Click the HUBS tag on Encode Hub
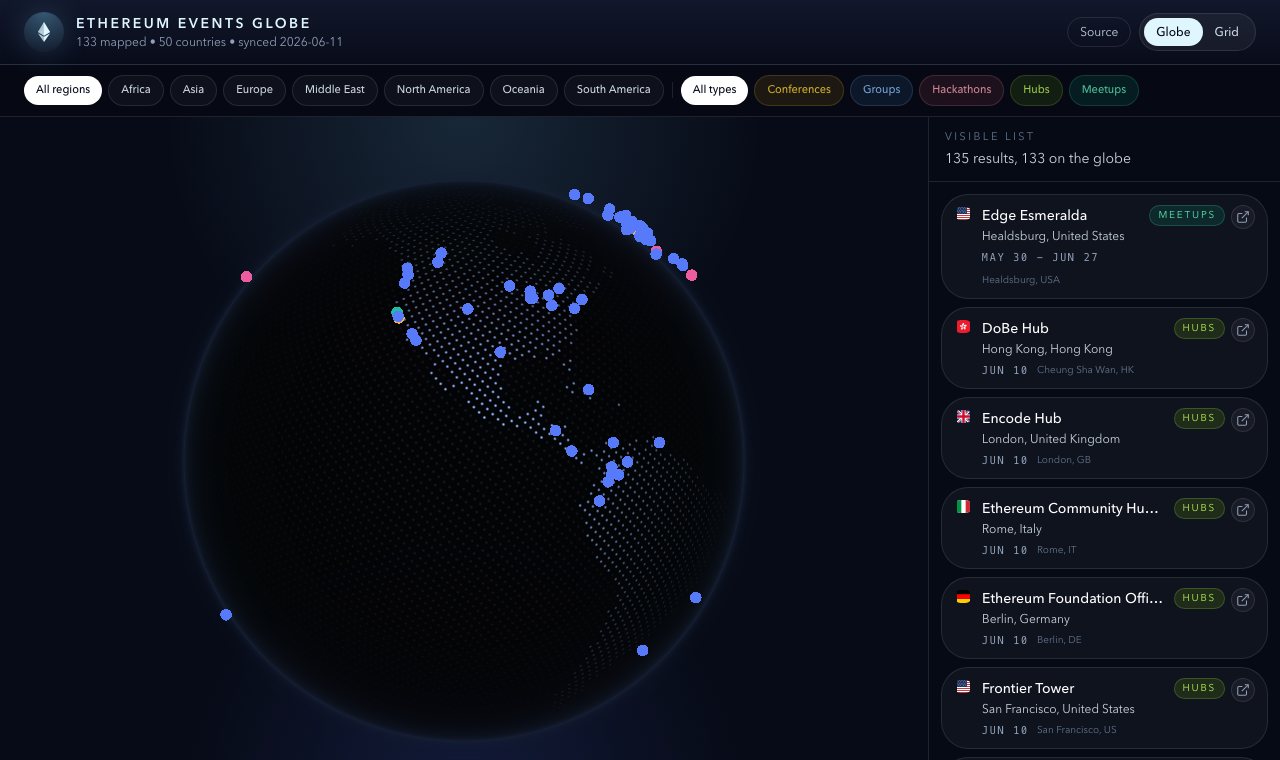This screenshot has width=1280, height=760. pyautogui.click(x=1199, y=418)
